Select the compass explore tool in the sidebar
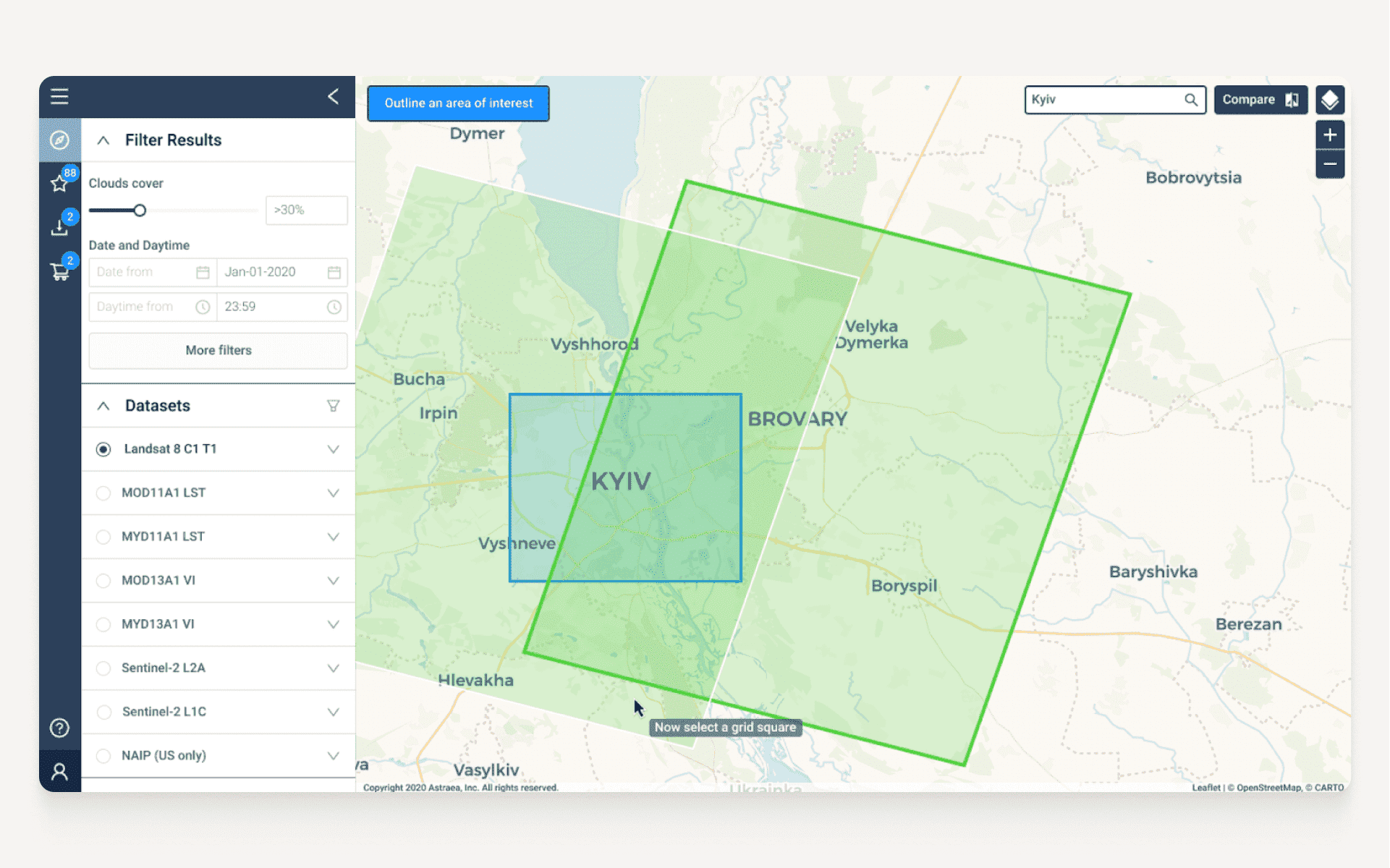 point(59,140)
